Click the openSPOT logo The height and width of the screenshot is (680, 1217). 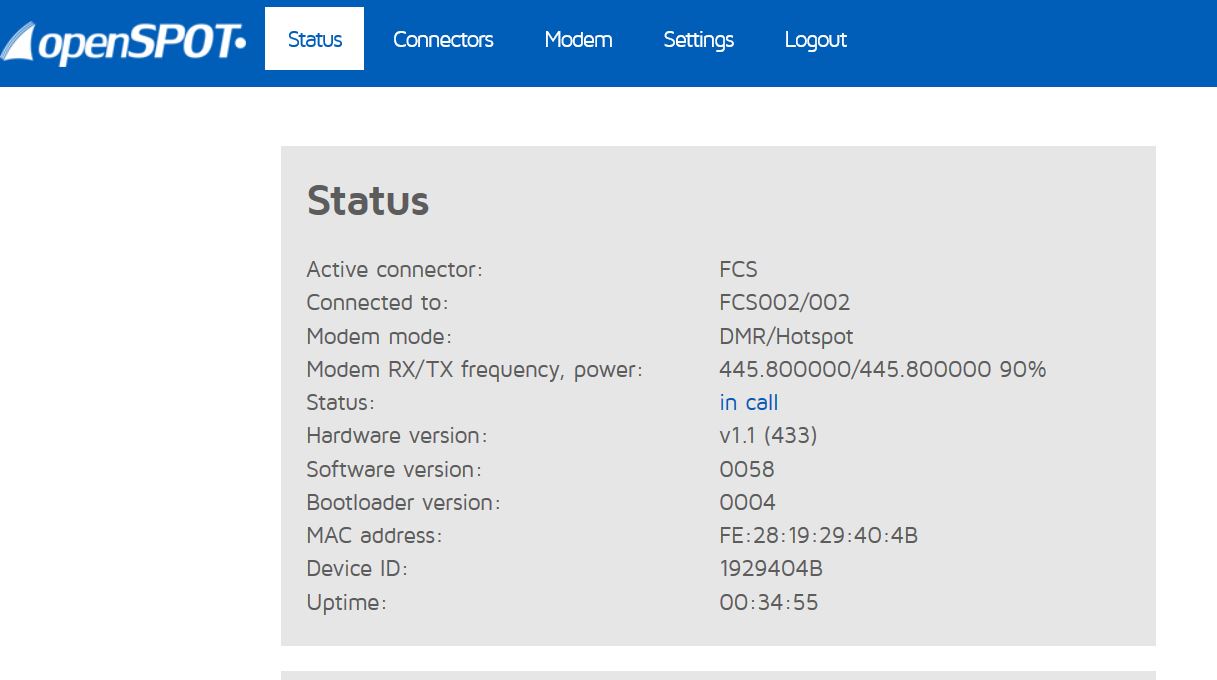(123, 43)
